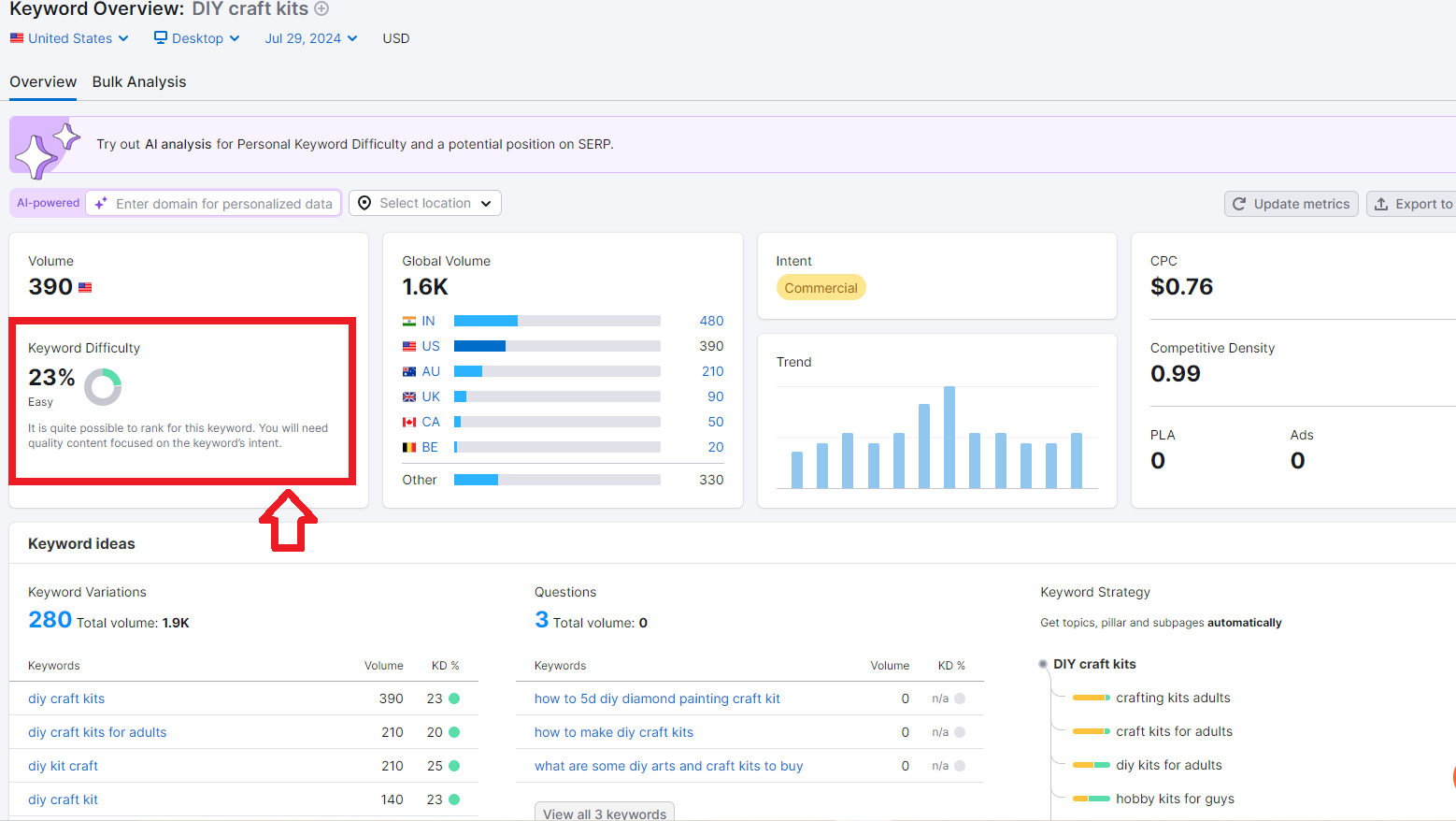Select hobby kits for guys in strategy tree

coord(1175,799)
